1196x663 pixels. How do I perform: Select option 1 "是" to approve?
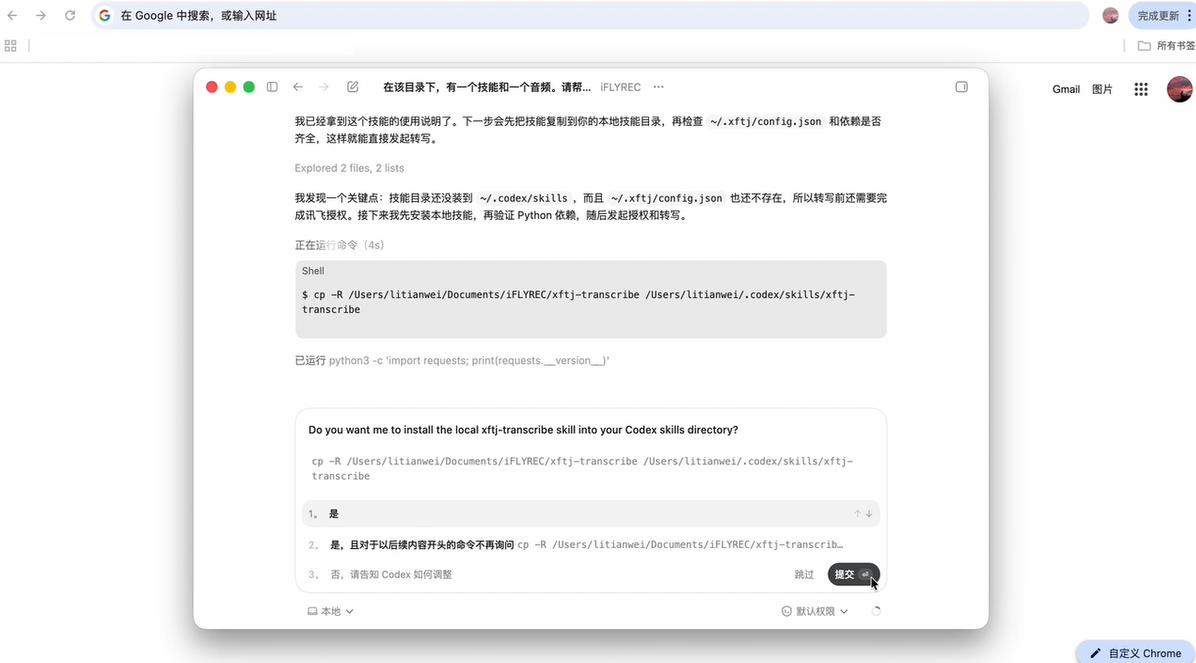[591, 513]
